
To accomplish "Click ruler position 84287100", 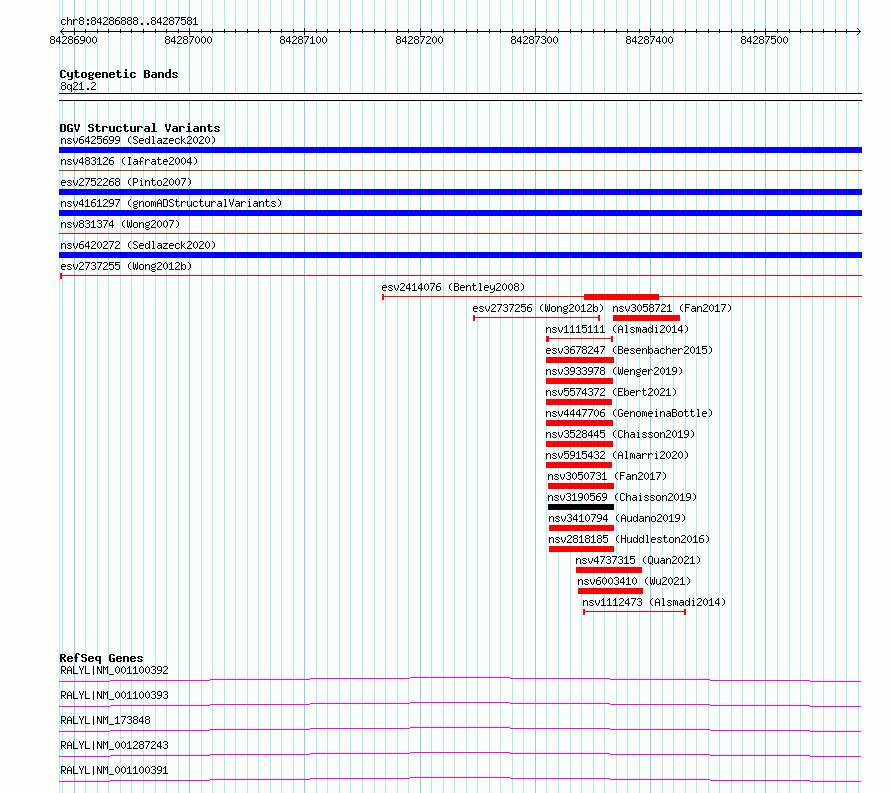I will pos(304,40).
